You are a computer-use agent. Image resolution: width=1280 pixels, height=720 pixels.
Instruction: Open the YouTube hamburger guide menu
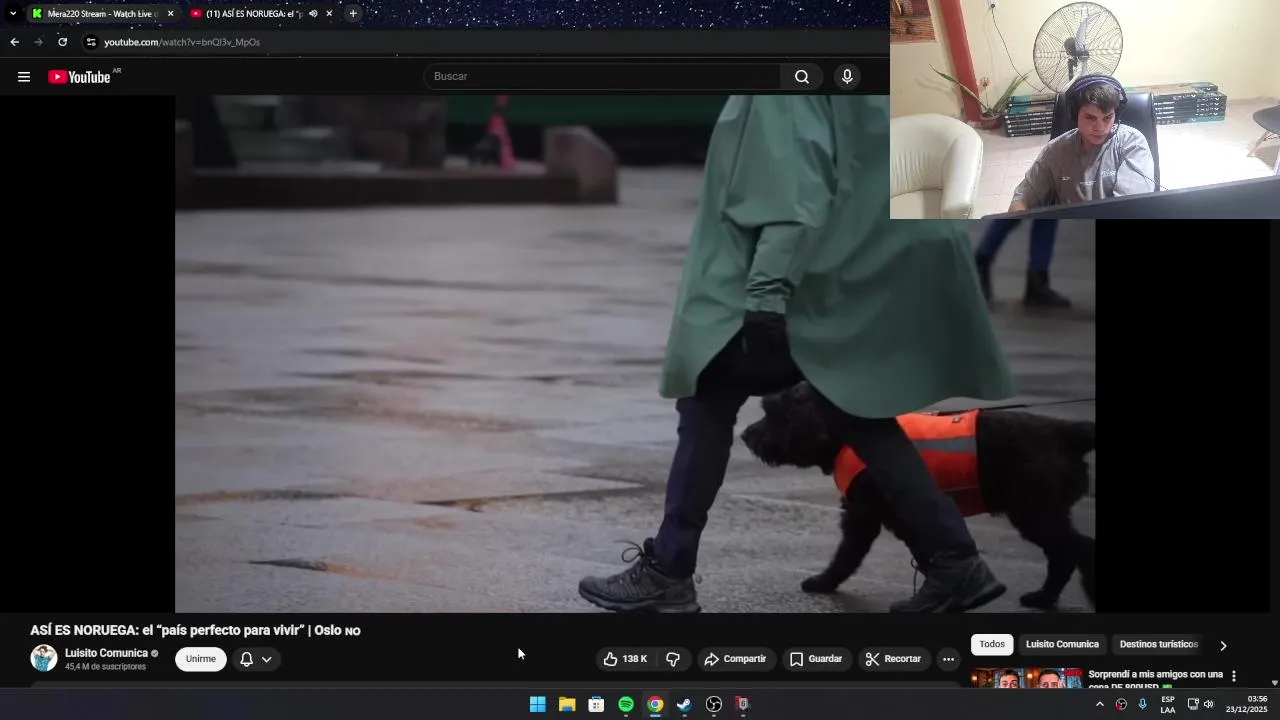point(24,77)
